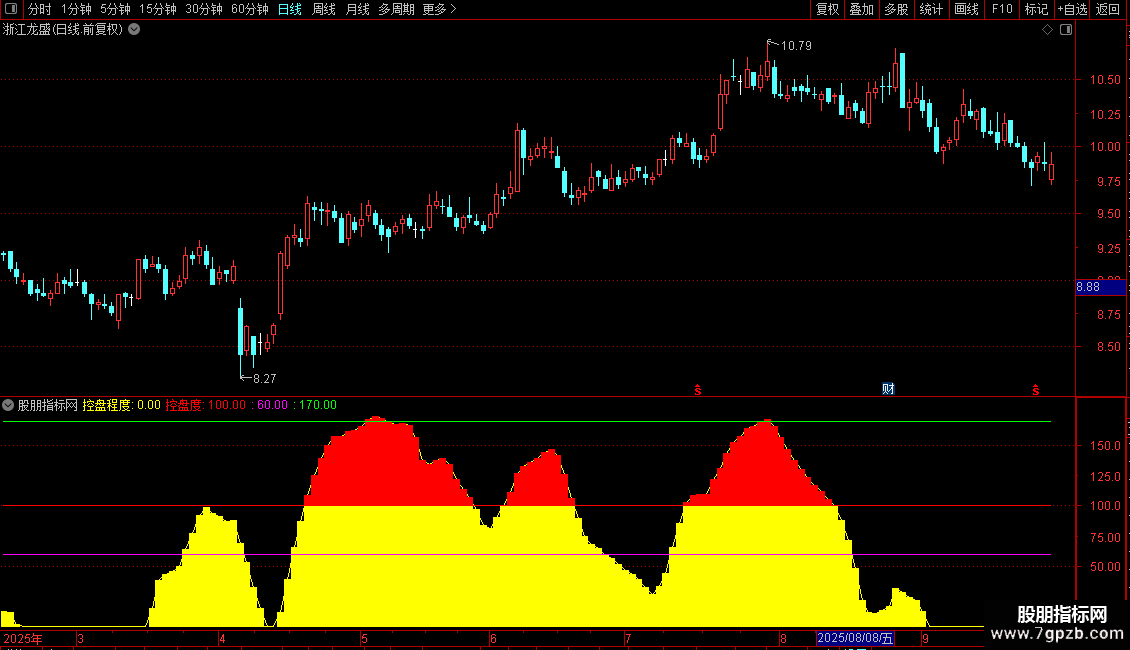Click the green 170.00 indicator value
The image size is (1130, 650).
pos(318,405)
